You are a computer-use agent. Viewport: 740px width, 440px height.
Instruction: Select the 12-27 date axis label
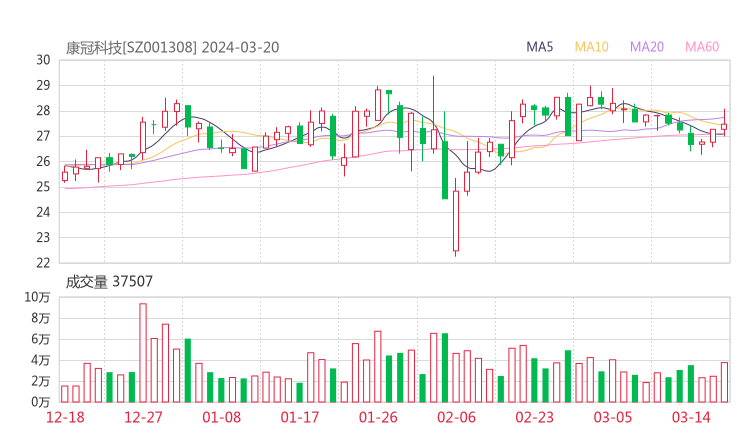point(143,417)
